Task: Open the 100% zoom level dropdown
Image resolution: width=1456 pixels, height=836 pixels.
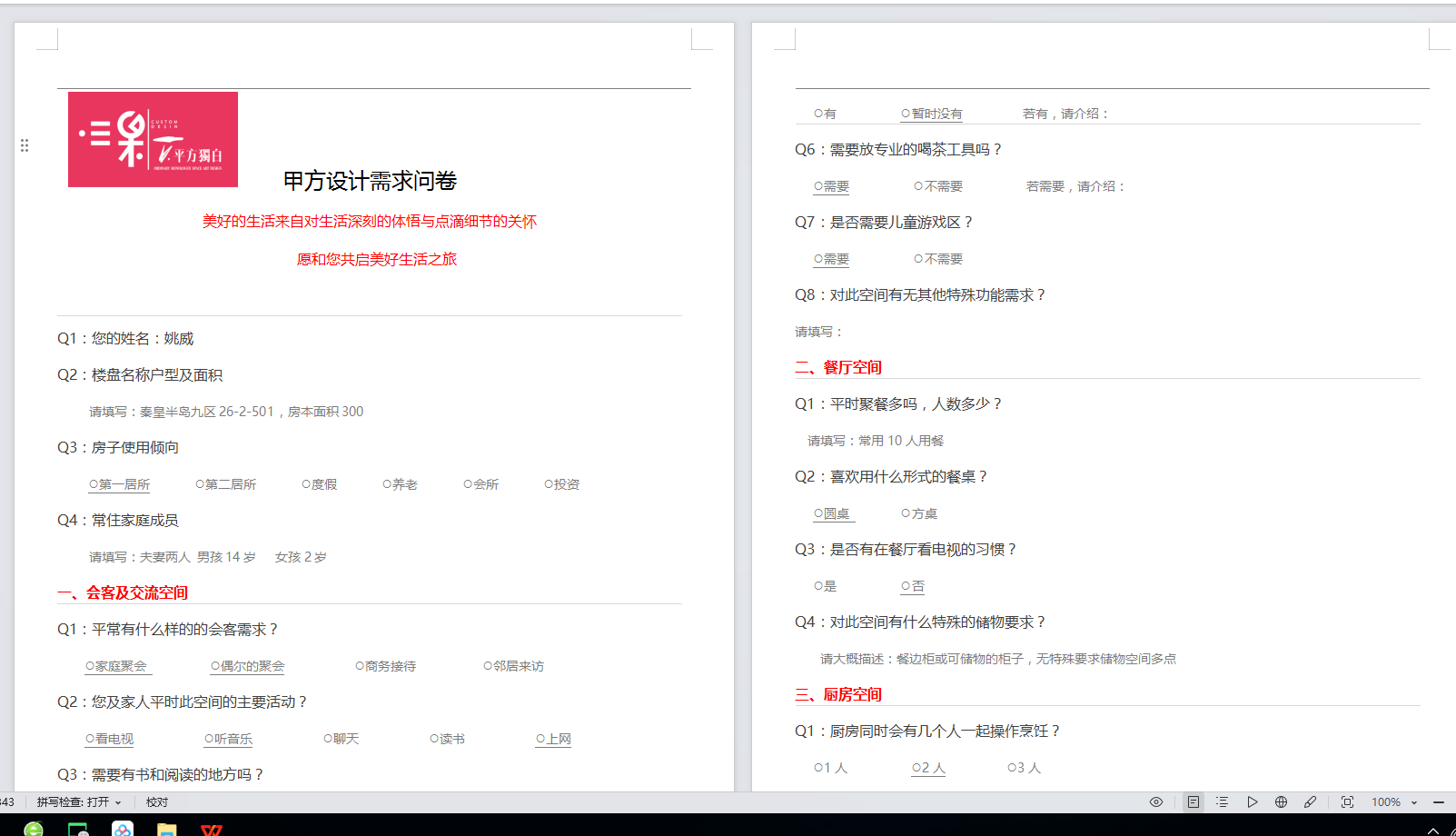Action: coord(1394,801)
